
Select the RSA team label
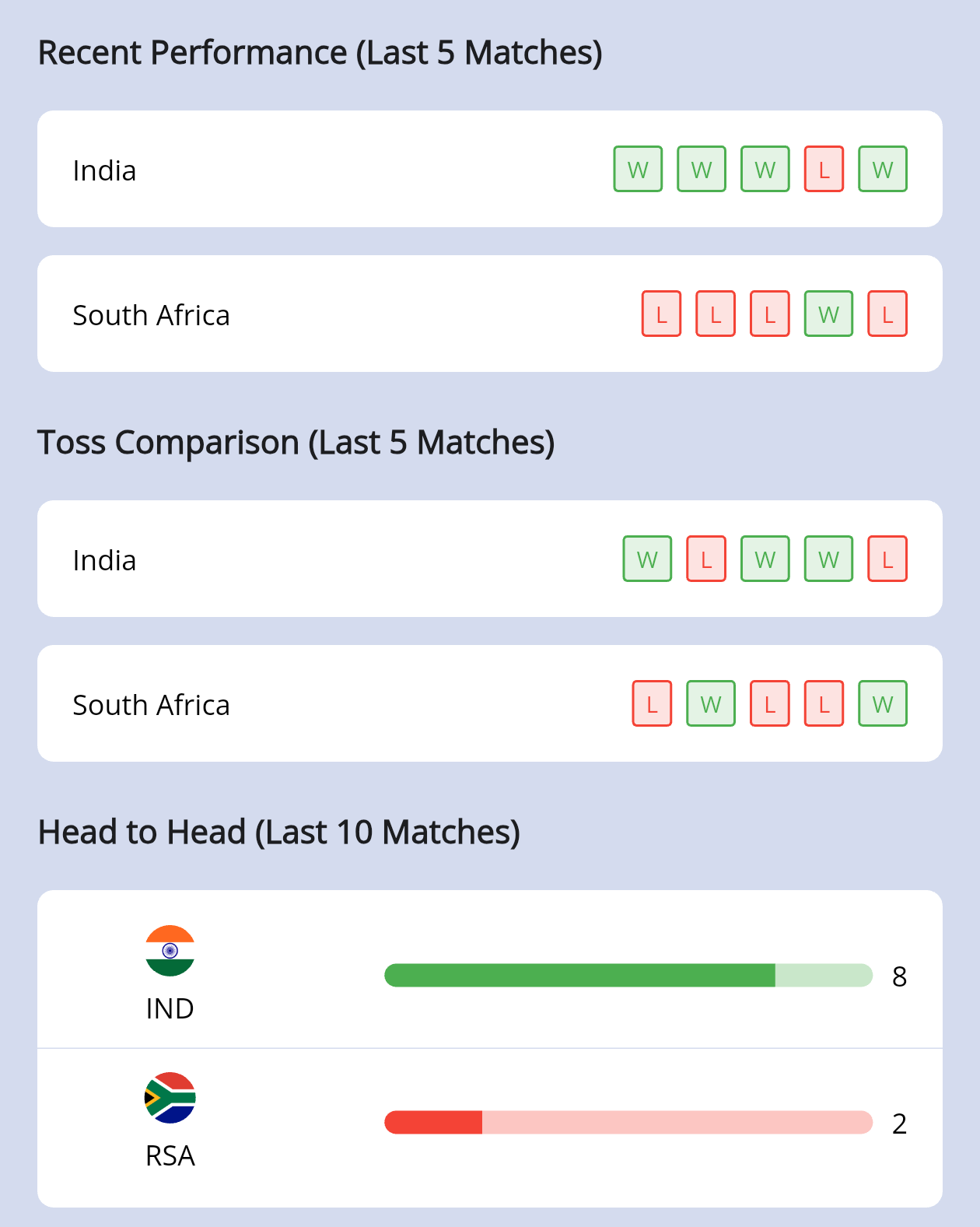pyautogui.click(x=170, y=1155)
